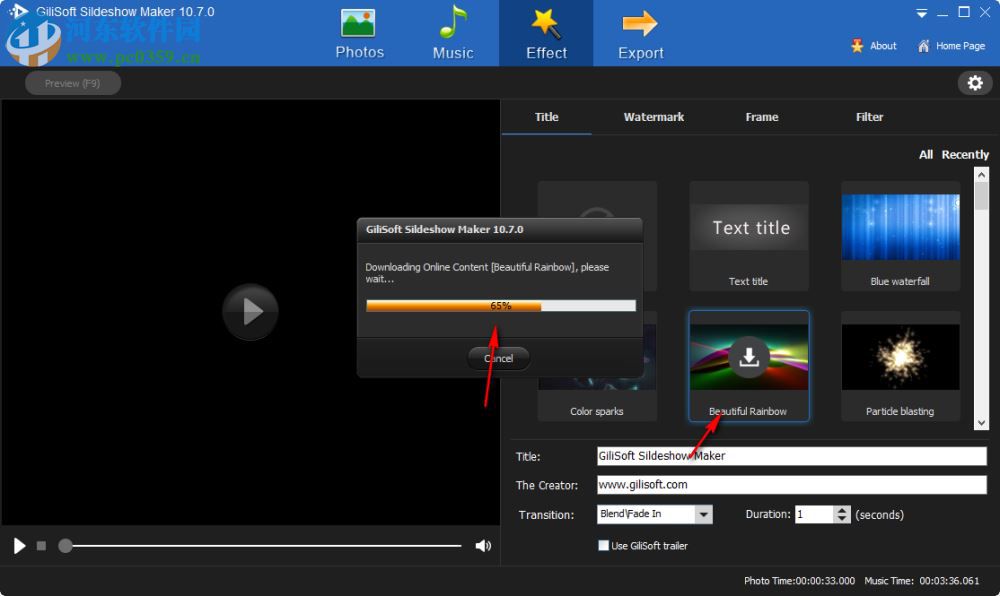Toggle the Recently filter for effects
Viewport: 1000px width, 596px height.
click(x=965, y=154)
